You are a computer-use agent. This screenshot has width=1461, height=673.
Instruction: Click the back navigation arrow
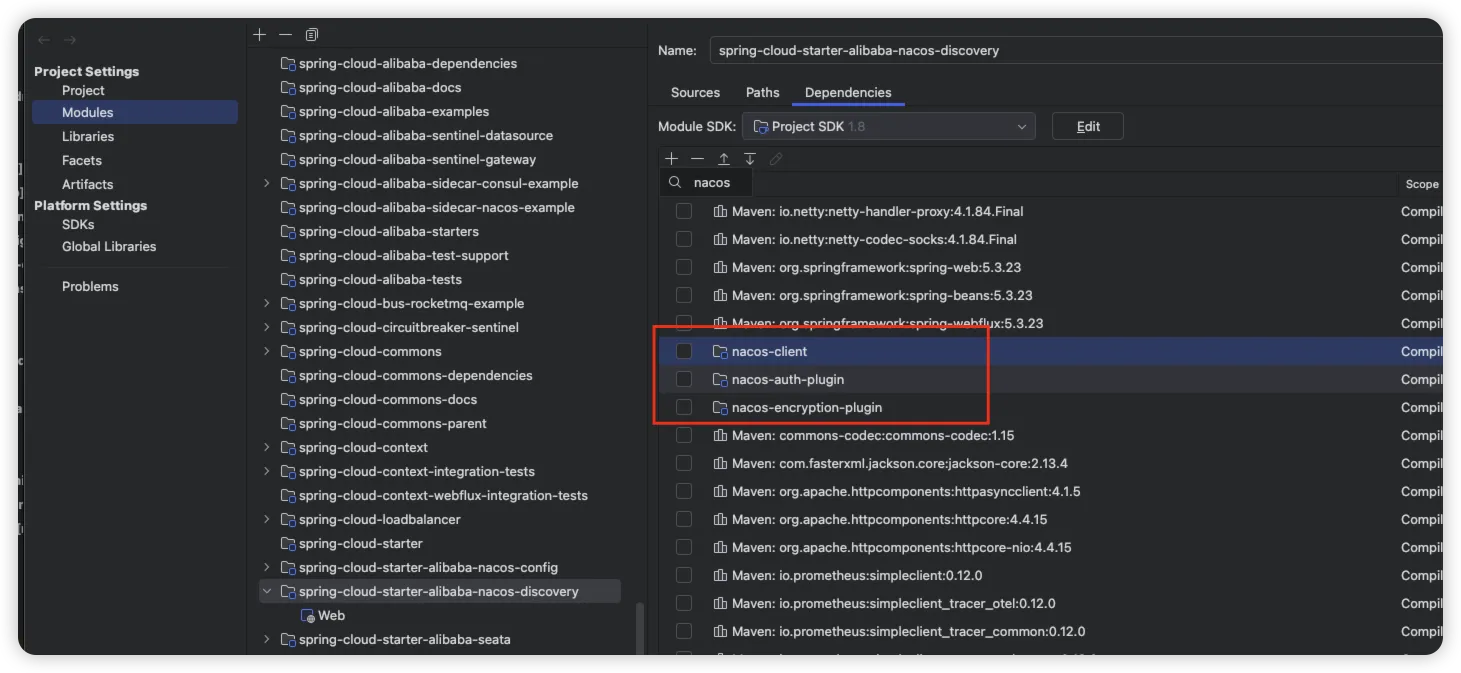[x=44, y=40]
